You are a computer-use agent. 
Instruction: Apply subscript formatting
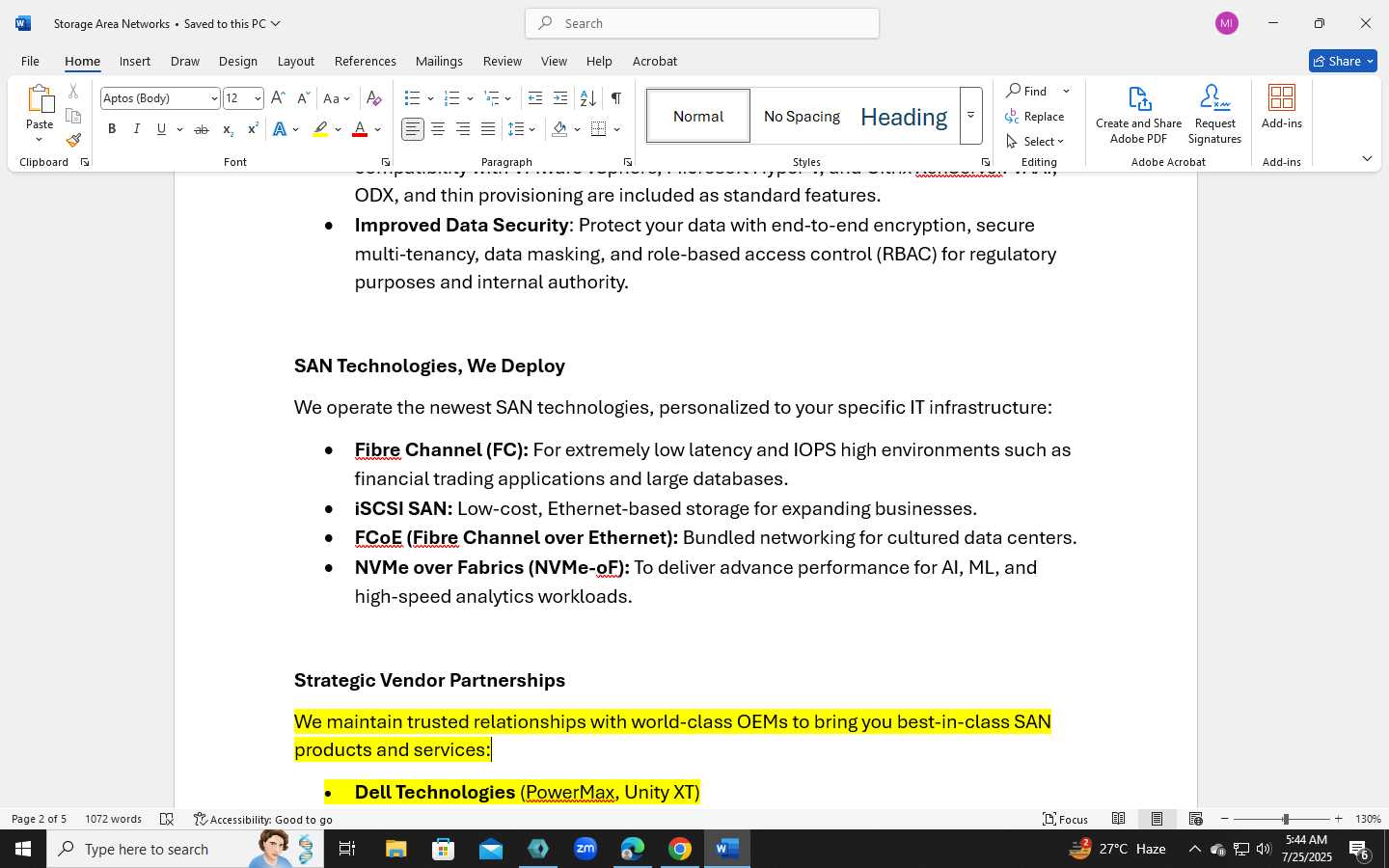tap(228, 129)
